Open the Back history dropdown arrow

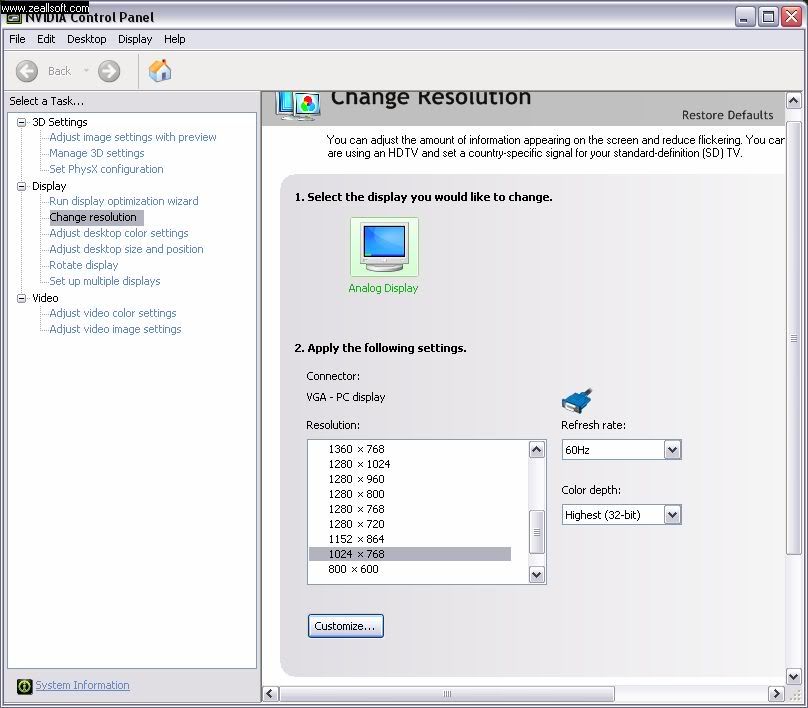coord(86,71)
